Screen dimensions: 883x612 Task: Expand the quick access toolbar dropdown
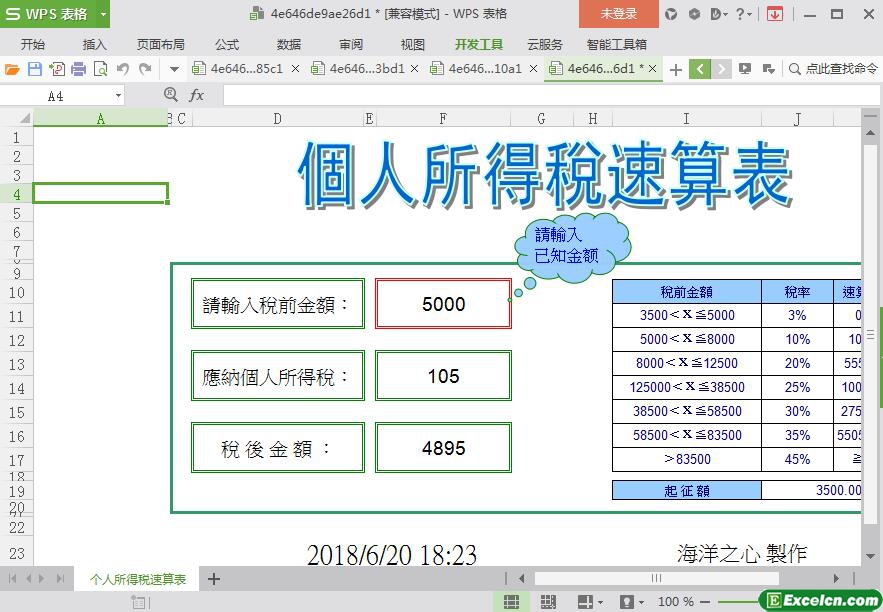pos(174,69)
